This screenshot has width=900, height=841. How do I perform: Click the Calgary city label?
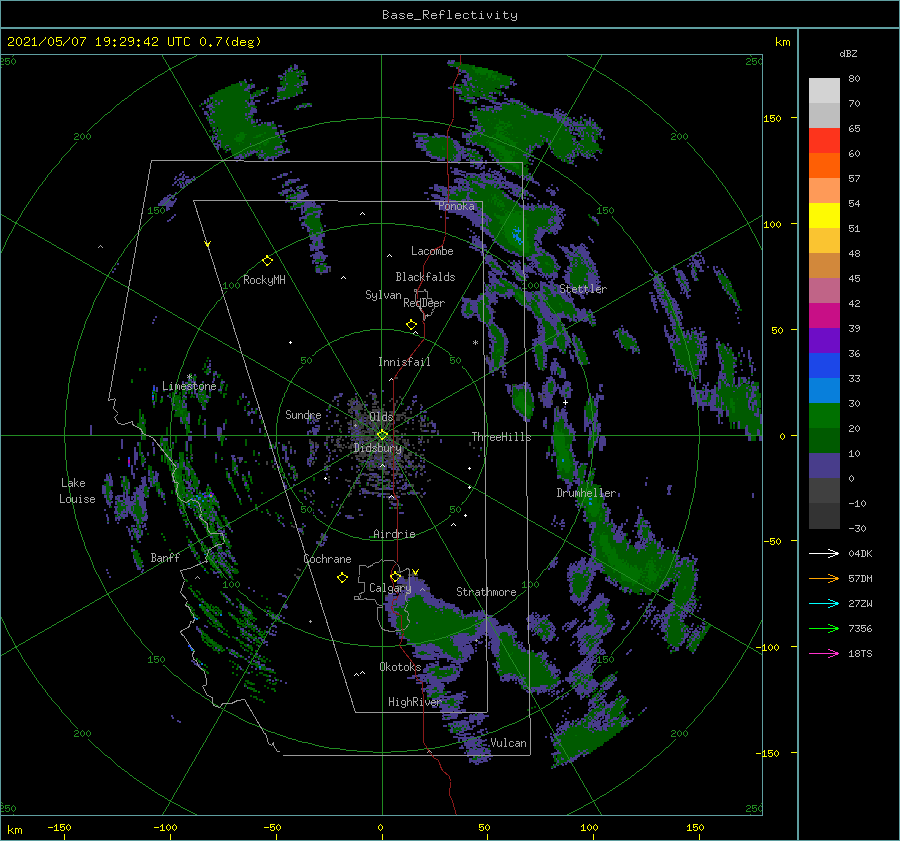click(x=390, y=588)
